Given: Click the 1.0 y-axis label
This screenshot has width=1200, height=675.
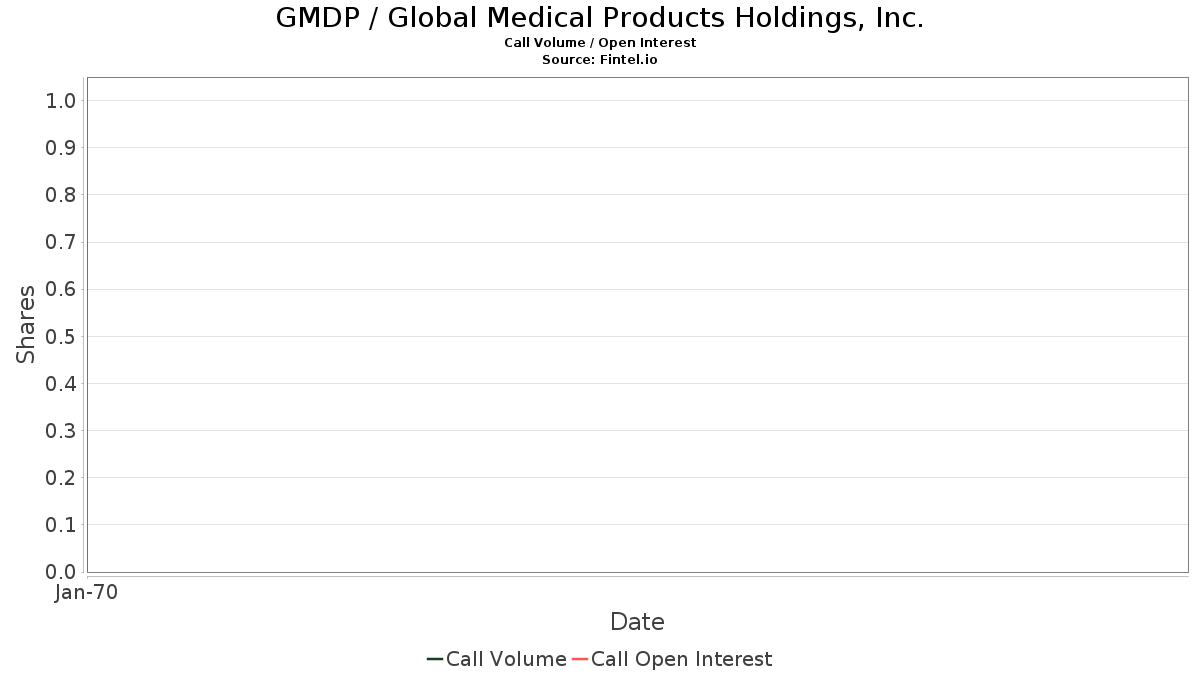Looking at the screenshot, I should coord(61,100).
